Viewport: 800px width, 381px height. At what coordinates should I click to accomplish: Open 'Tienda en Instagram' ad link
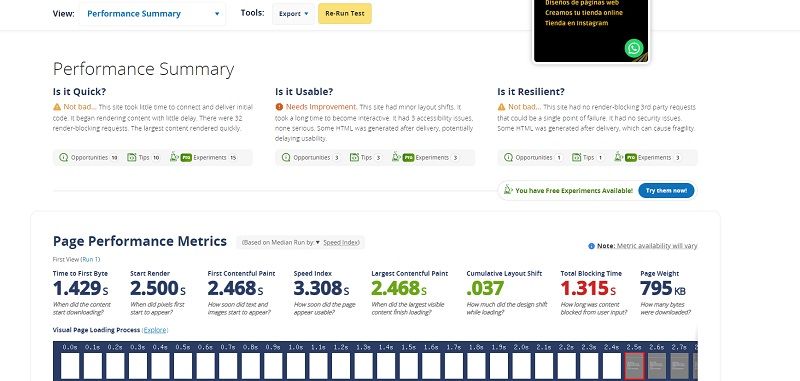pos(577,23)
